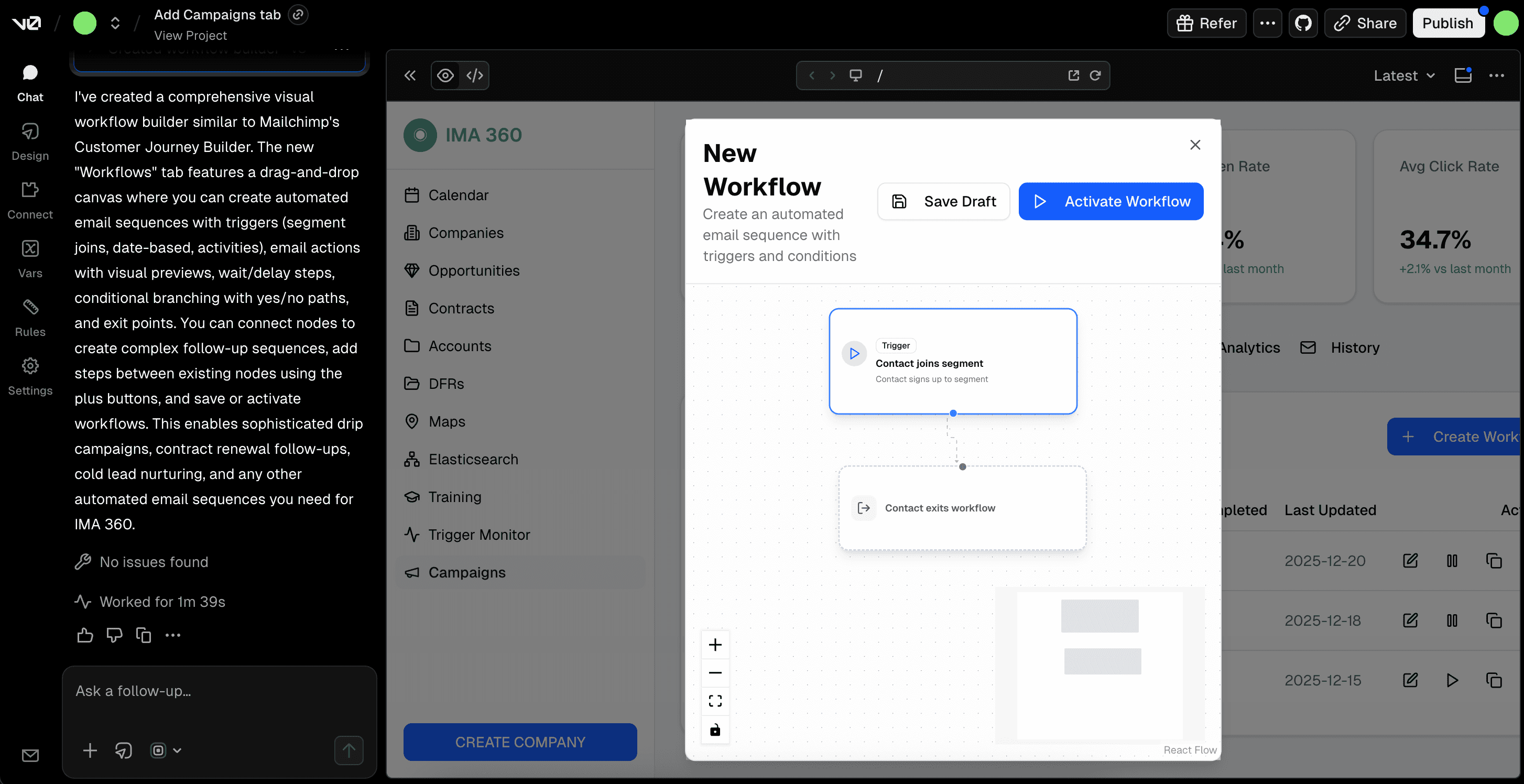
Task: Open the Campaigns sidebar item
Action: pos(467,572)
